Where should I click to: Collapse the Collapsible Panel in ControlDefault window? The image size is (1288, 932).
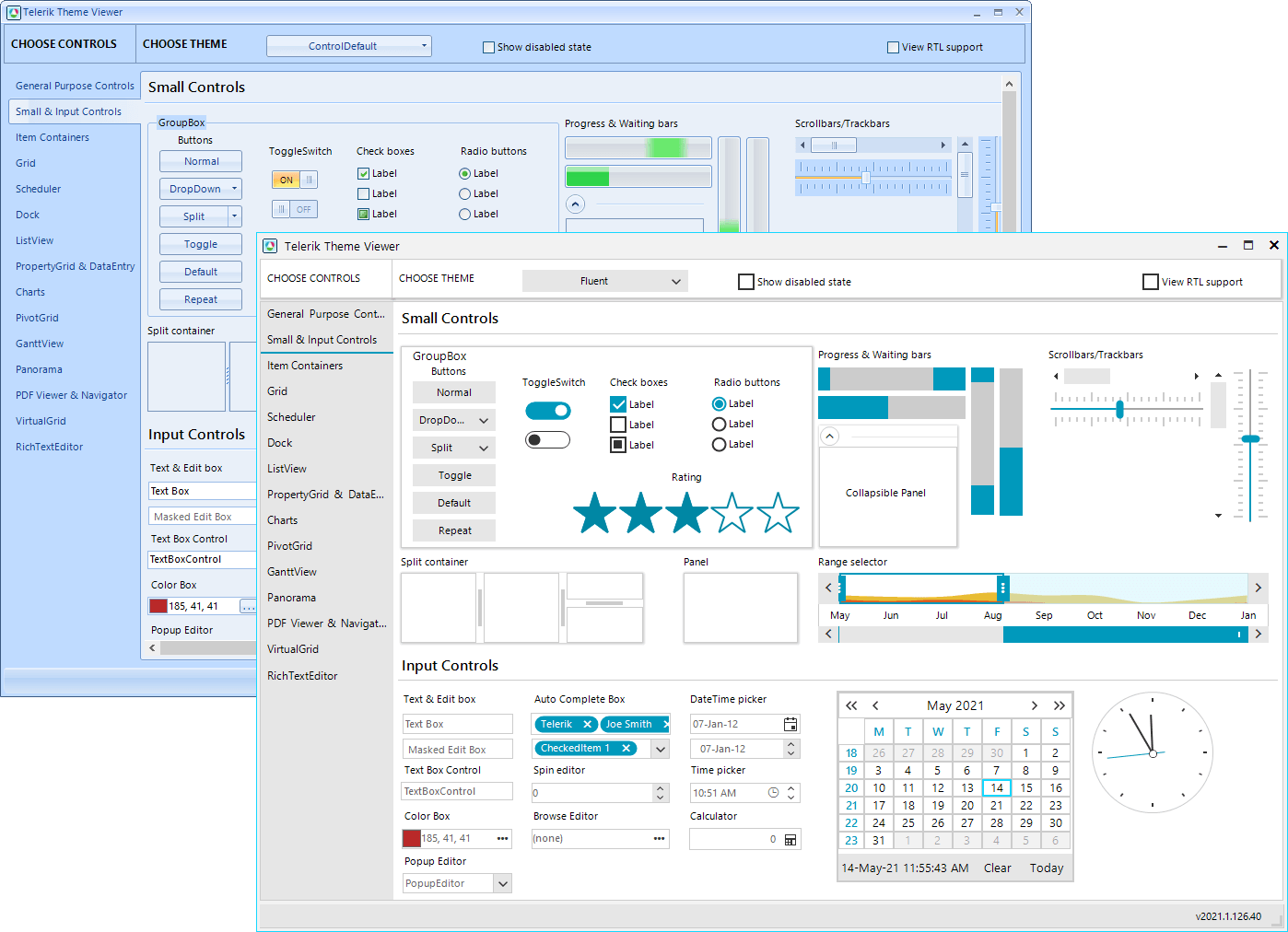click(x=576, y=204)
